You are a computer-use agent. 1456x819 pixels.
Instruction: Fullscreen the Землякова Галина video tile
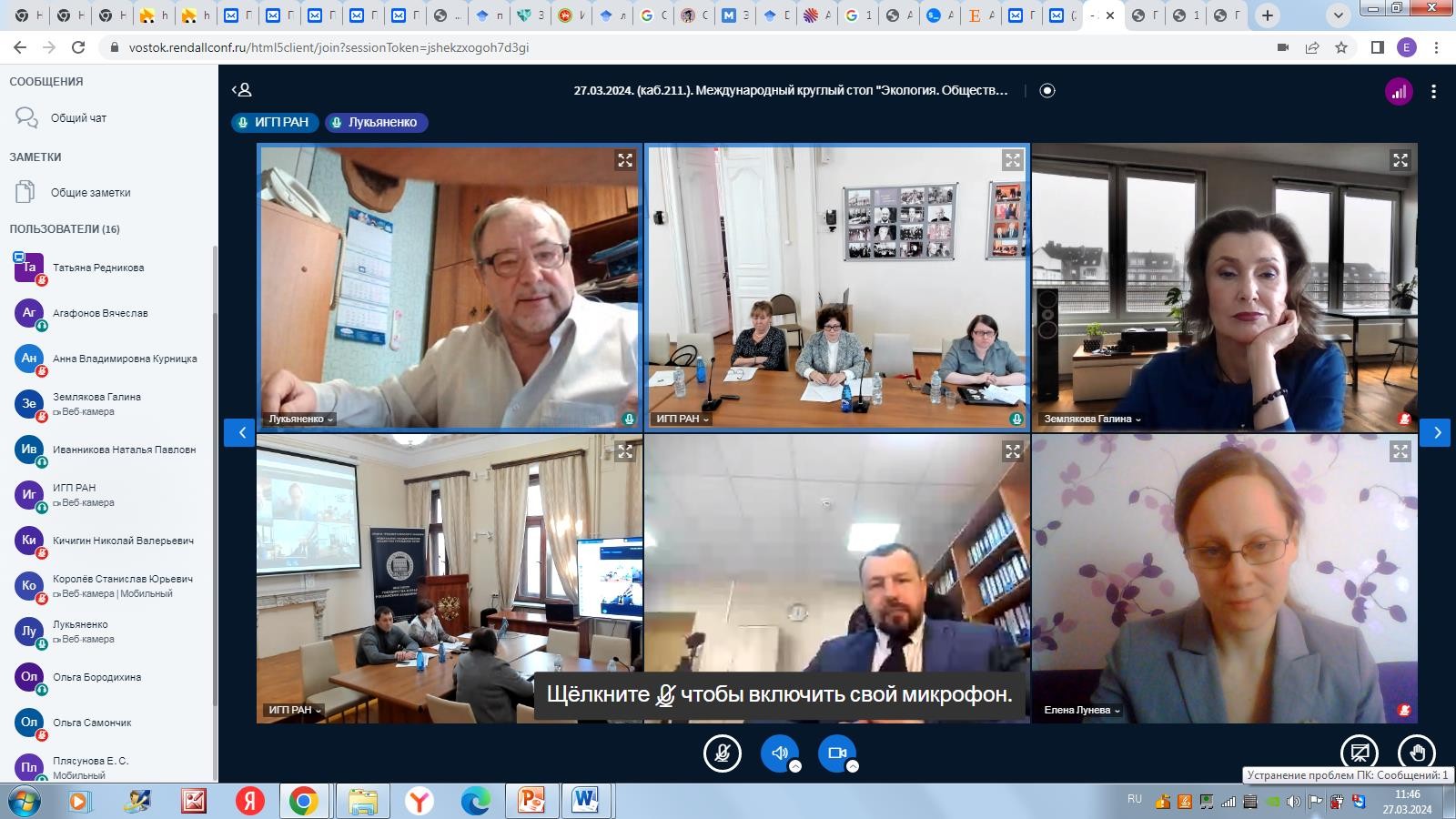pyautogui.click(x=1400, y=160)
